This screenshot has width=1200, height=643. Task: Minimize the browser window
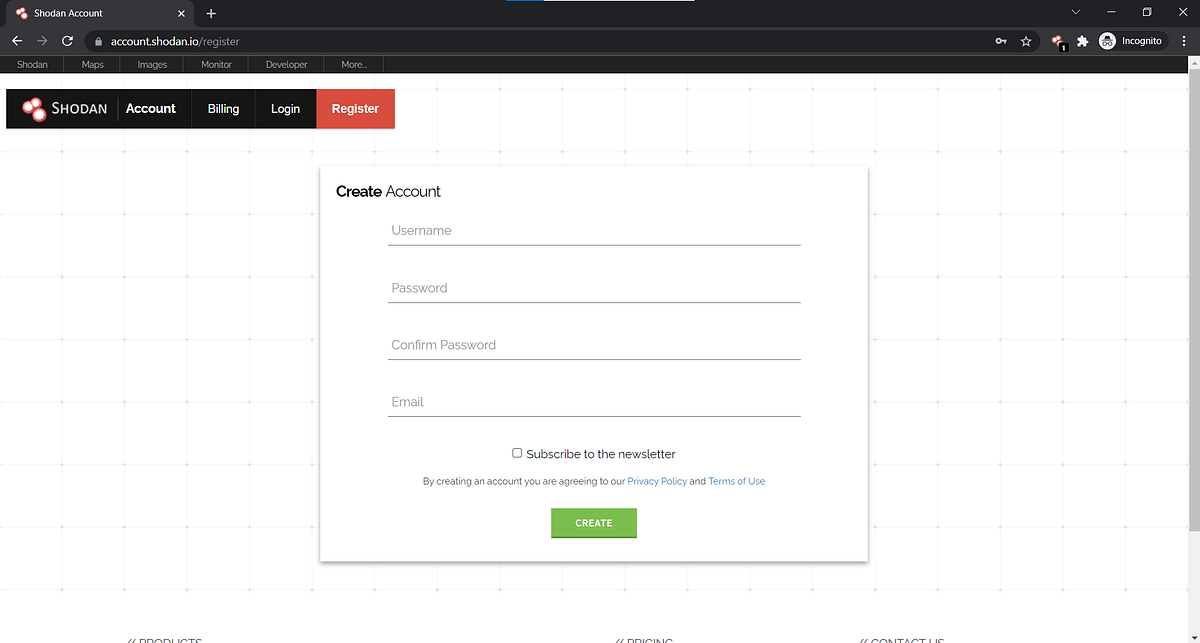(1112, 12)
